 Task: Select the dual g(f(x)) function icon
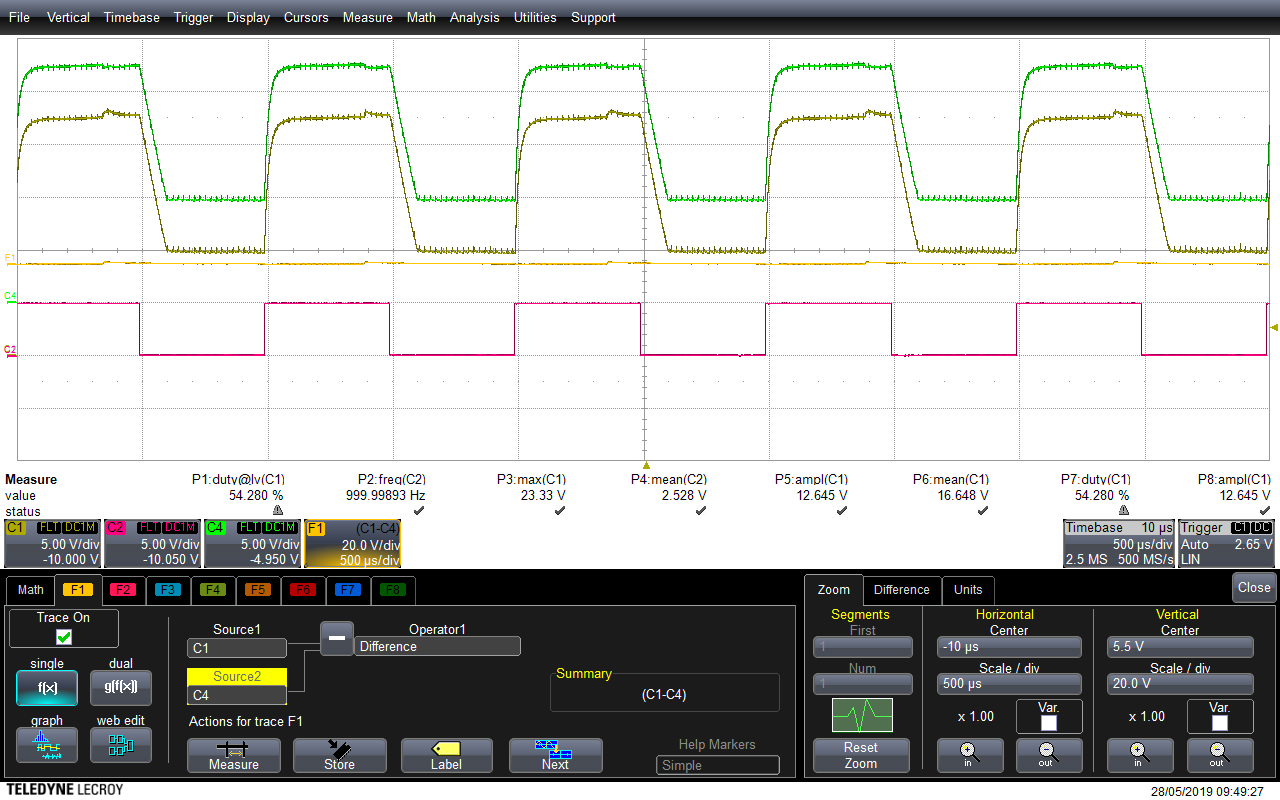(x=121, y=688)
